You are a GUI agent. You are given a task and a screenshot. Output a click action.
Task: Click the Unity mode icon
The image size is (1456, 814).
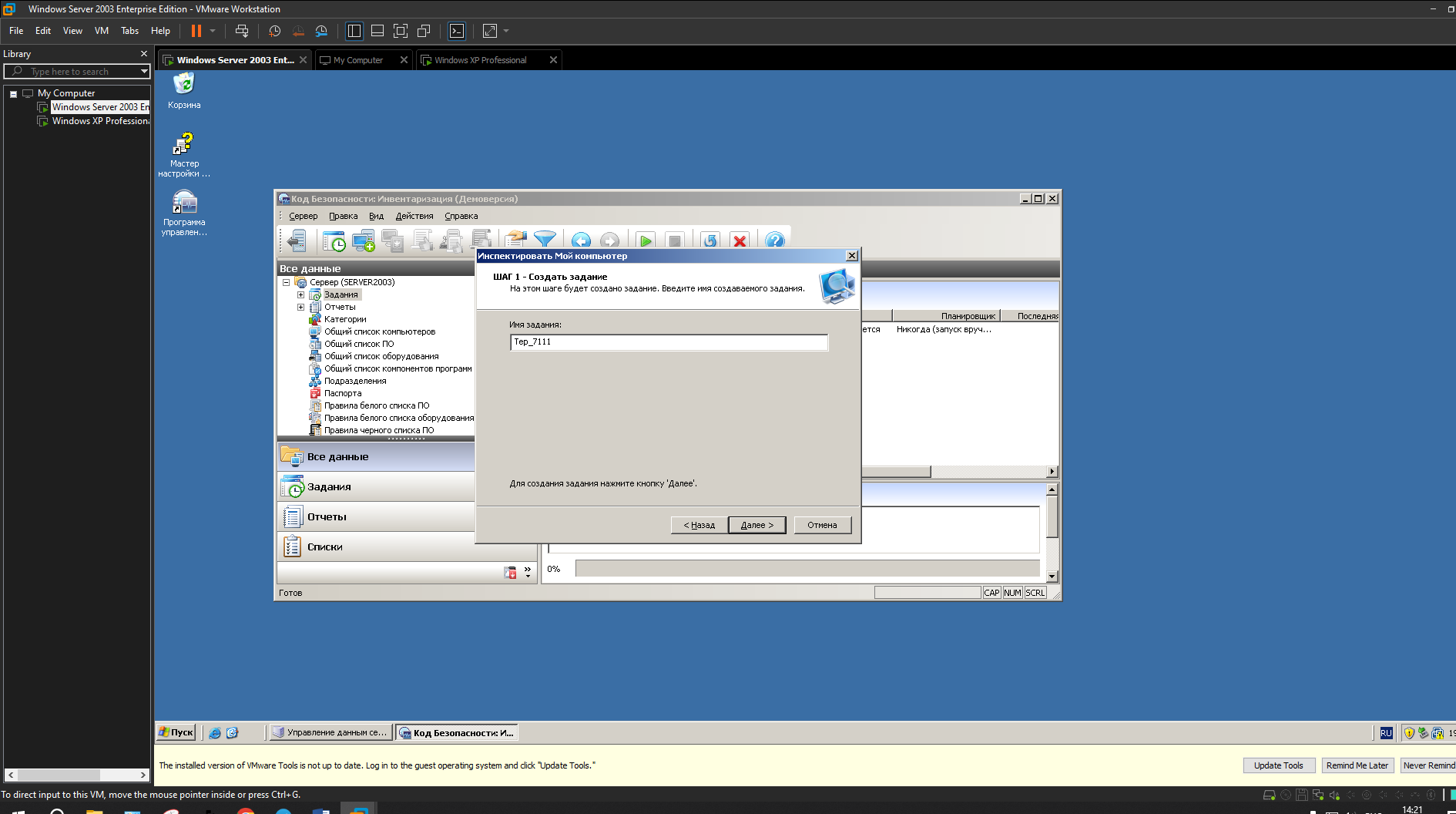424,31
